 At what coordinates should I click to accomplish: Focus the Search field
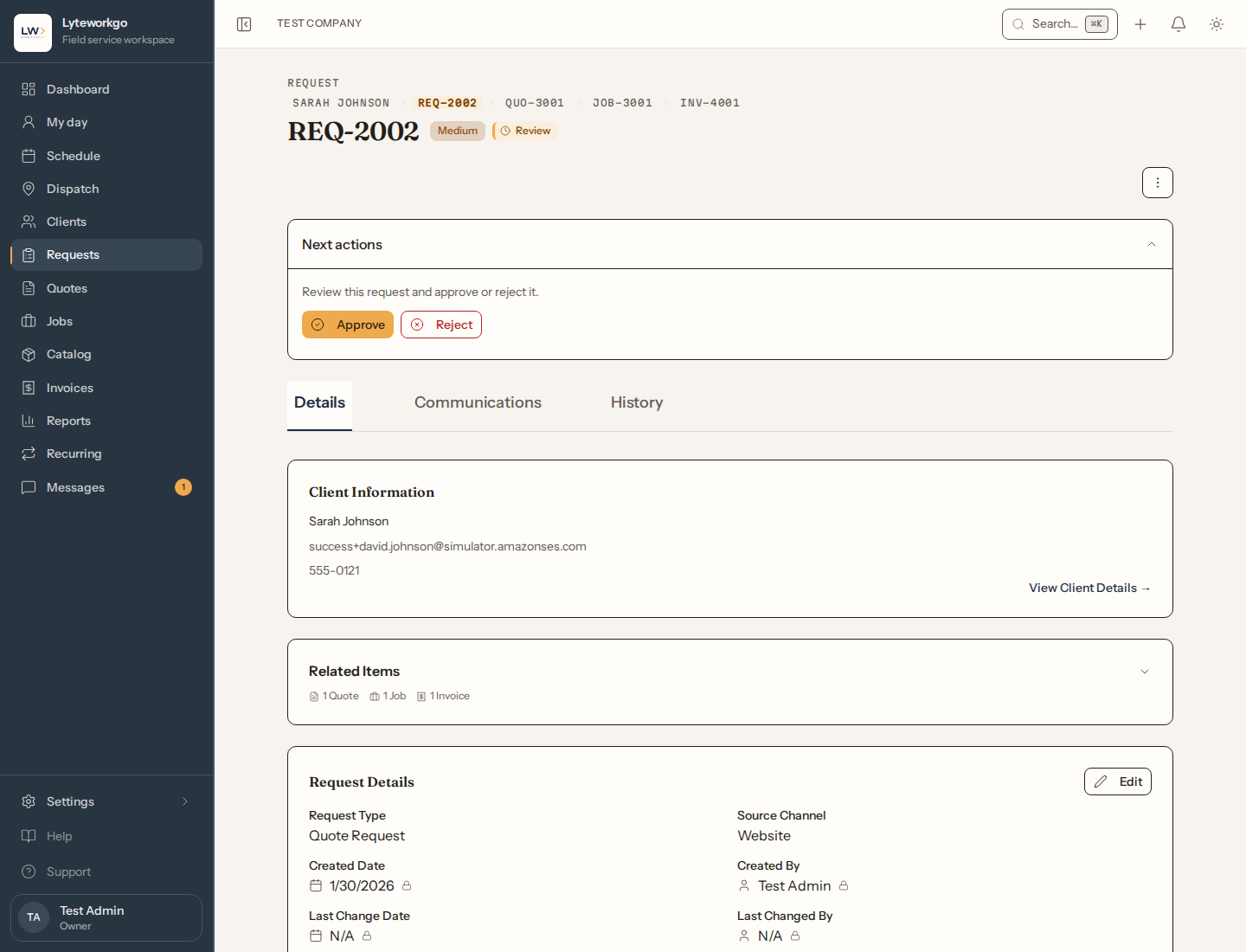tap(1060, 24)
